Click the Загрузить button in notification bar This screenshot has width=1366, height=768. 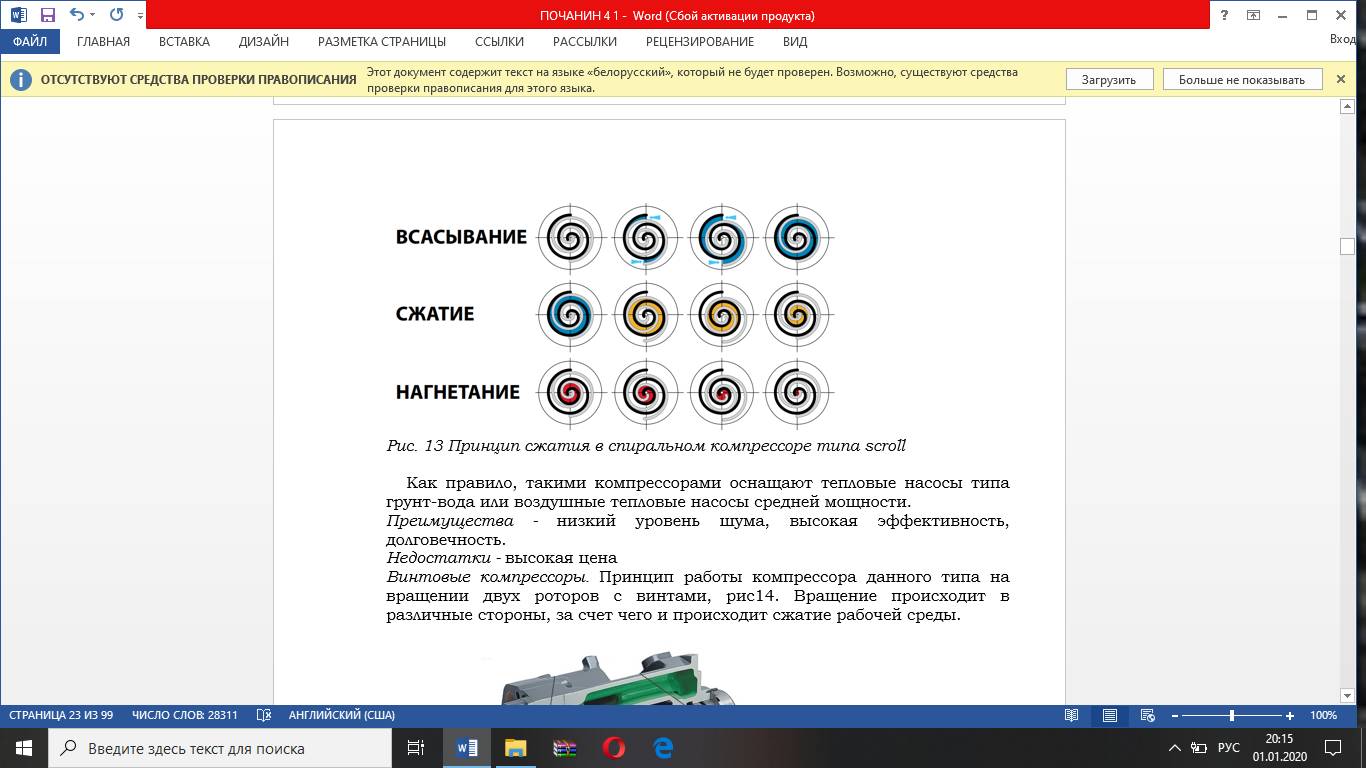[x=1108, y=80]
